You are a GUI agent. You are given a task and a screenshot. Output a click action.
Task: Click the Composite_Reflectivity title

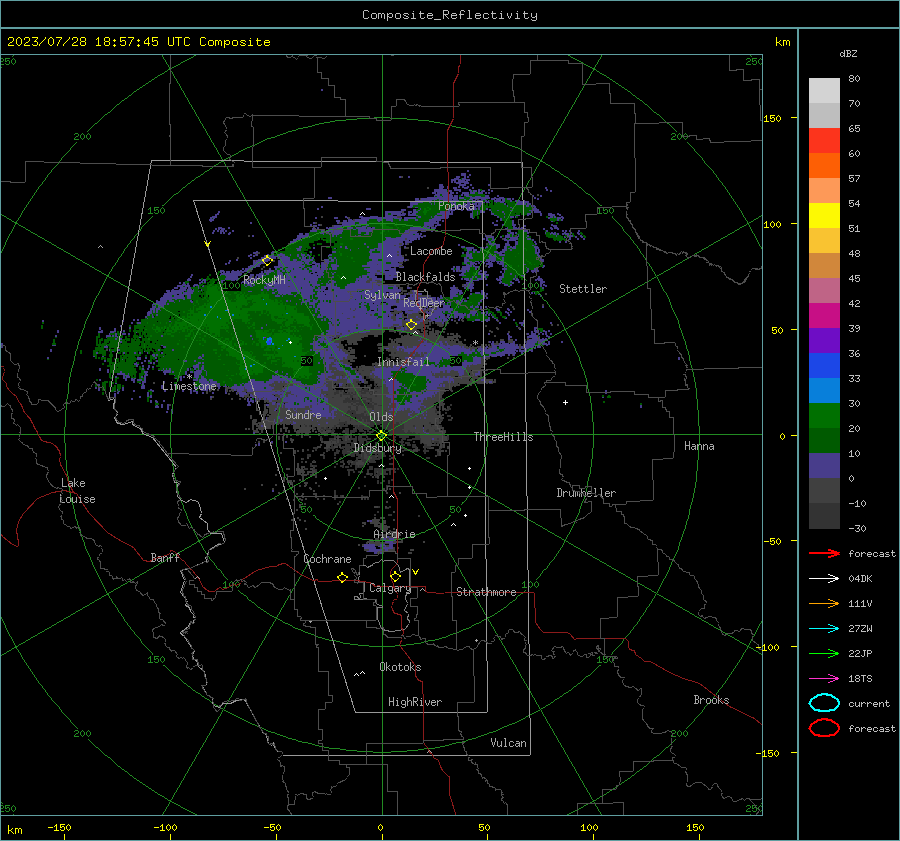point(450,15)
